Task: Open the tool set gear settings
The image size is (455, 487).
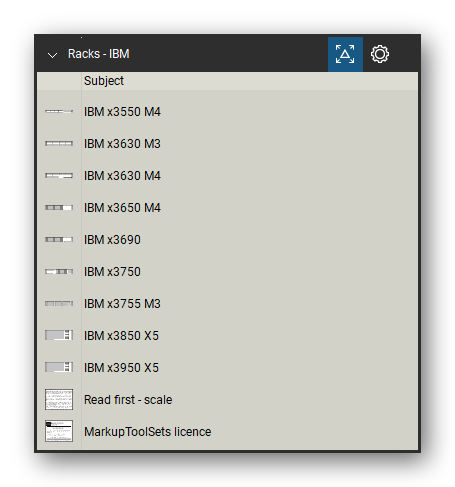Action: (380, 54)
